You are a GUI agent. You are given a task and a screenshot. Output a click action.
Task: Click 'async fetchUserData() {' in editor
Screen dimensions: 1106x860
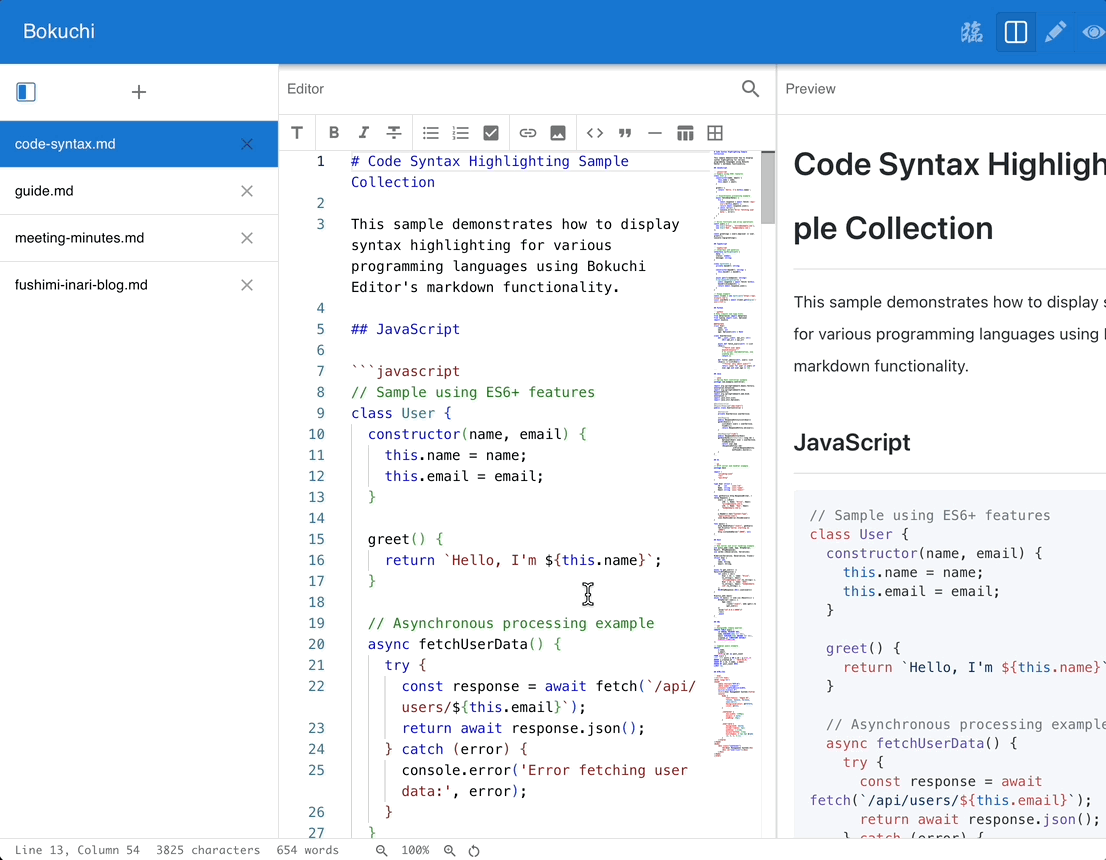(465, 644)
